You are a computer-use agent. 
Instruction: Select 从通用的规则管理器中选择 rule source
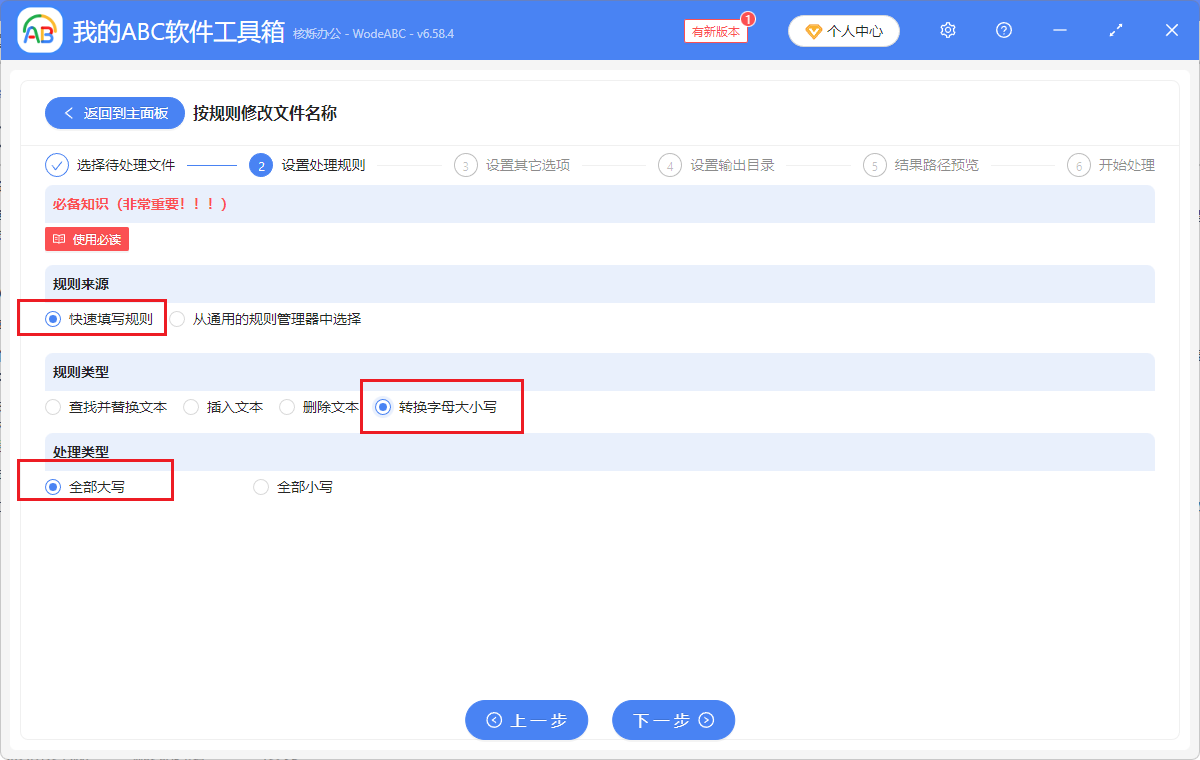click(x=176, y=318)
